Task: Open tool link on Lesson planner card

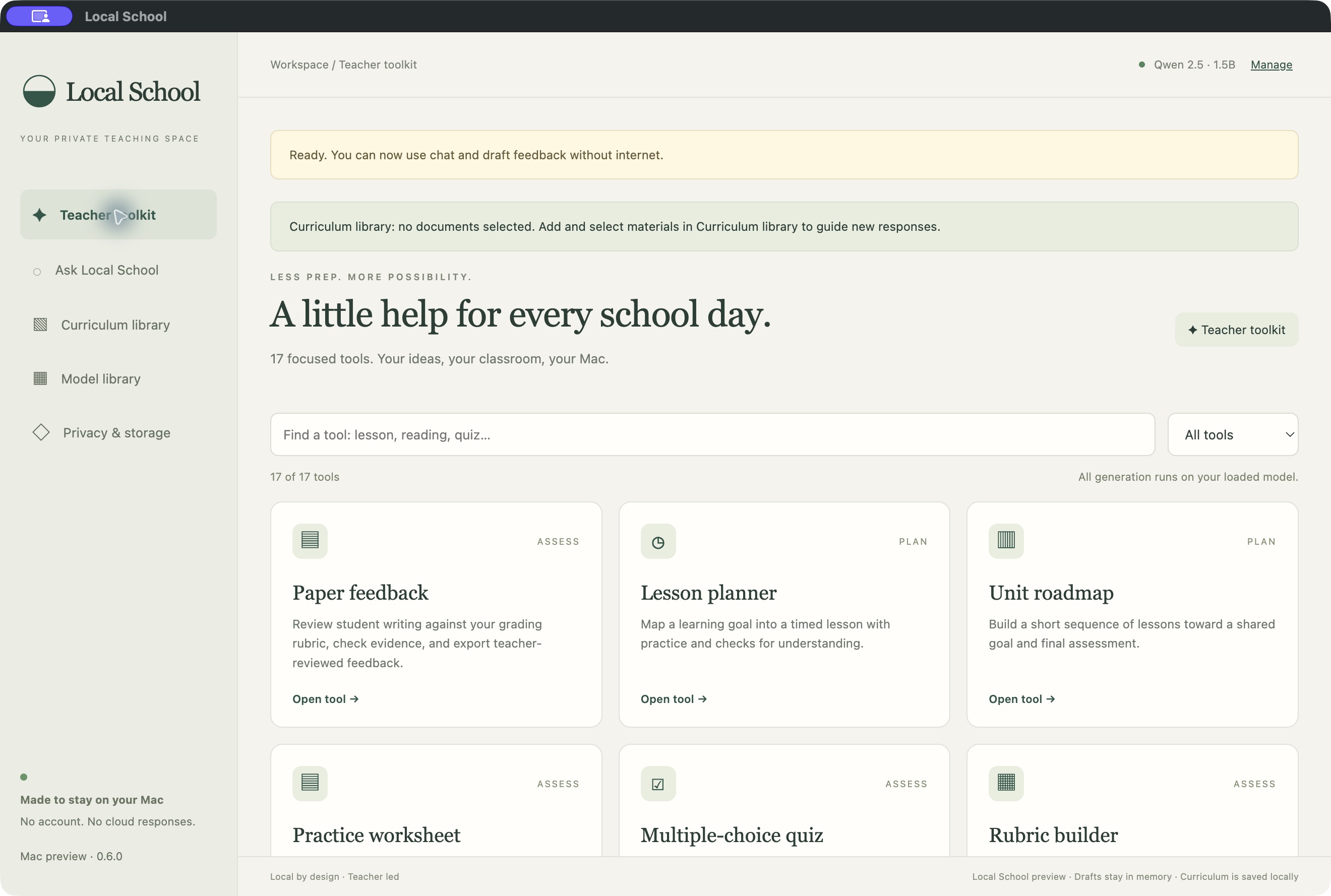Action: [674, 699]
